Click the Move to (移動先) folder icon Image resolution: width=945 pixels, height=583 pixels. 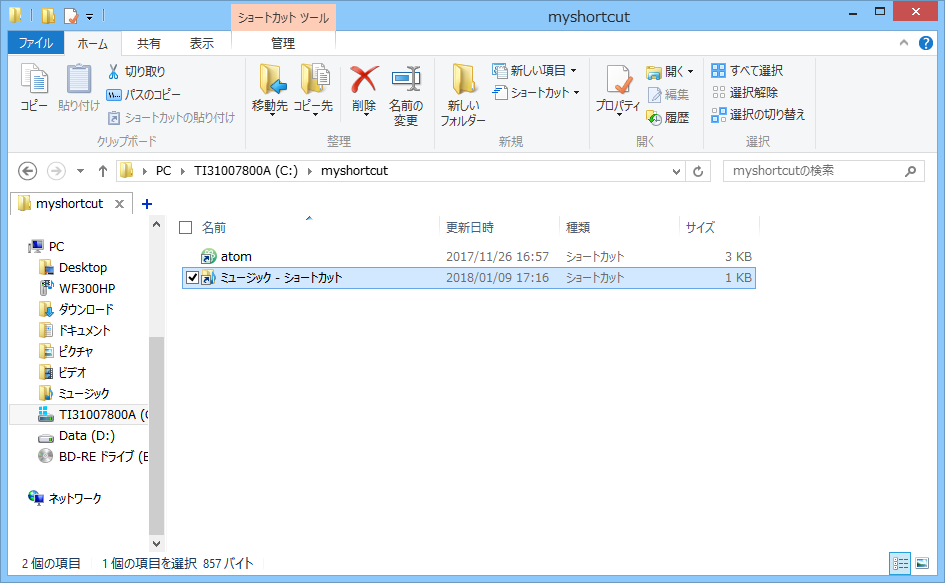[272, 79]
